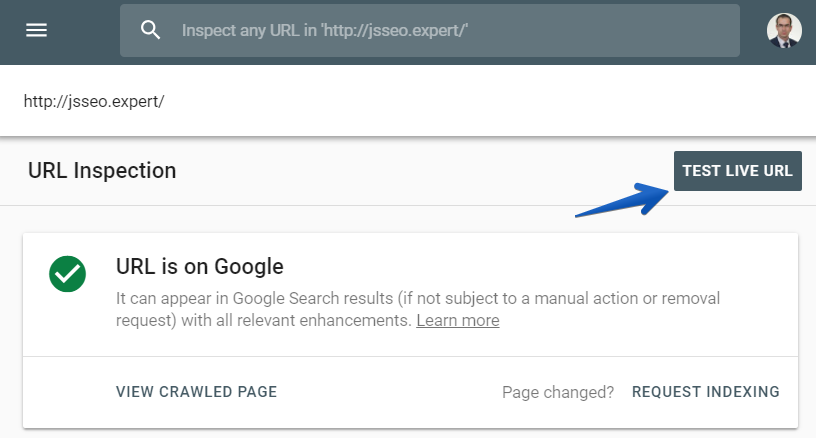Viewport: 816px width, 438px height.
Task: Open the user account avatar
Action: (x=784, y=30)
